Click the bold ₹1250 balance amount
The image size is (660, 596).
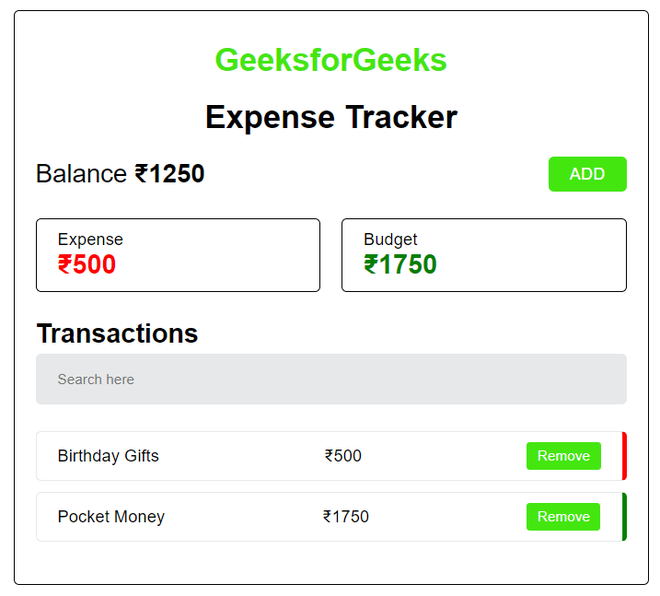(170, 174)
